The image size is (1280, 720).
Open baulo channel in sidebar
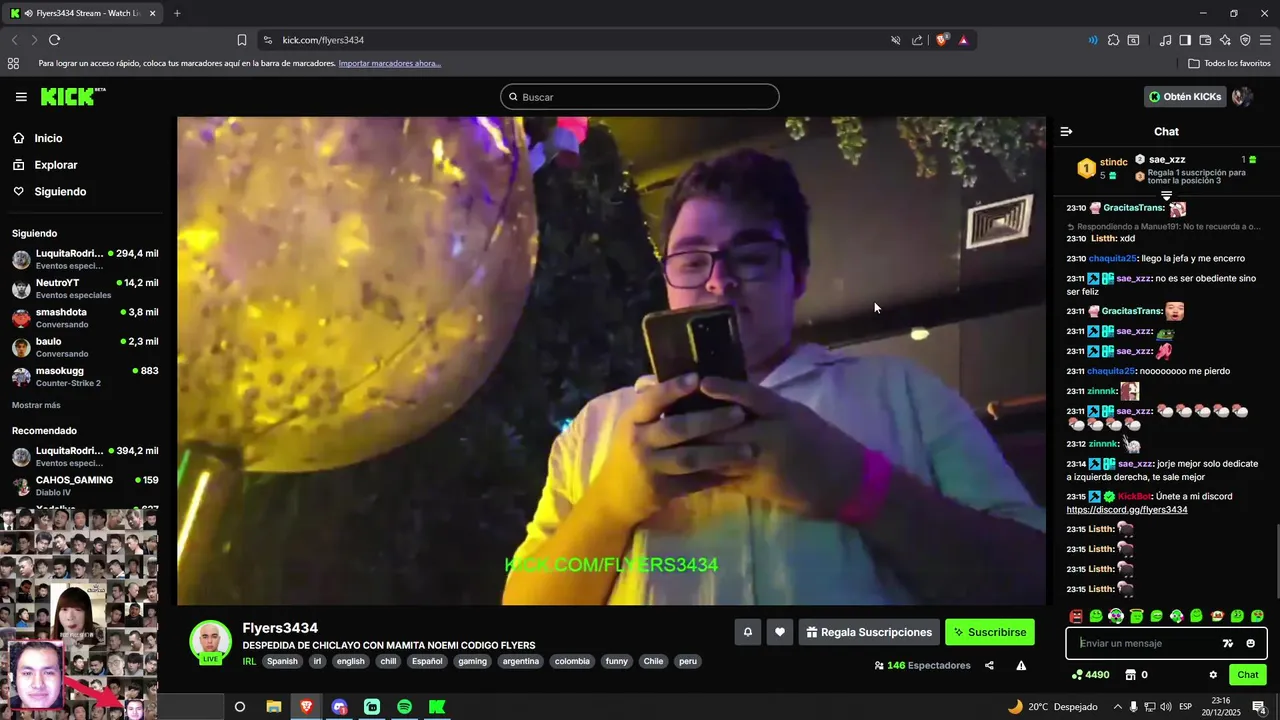[x=85, y=347]
